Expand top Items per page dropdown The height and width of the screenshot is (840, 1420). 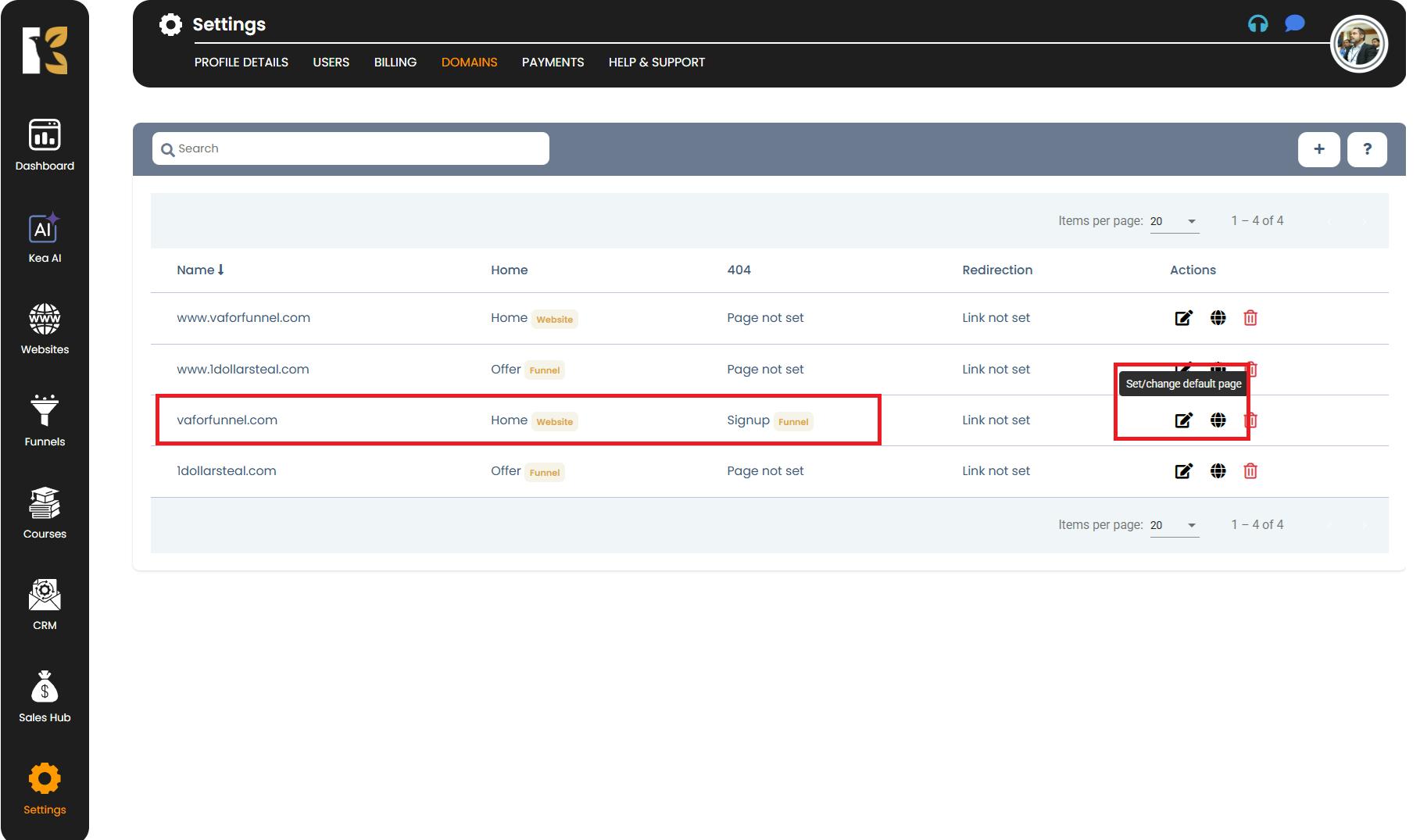point(1174,221)
